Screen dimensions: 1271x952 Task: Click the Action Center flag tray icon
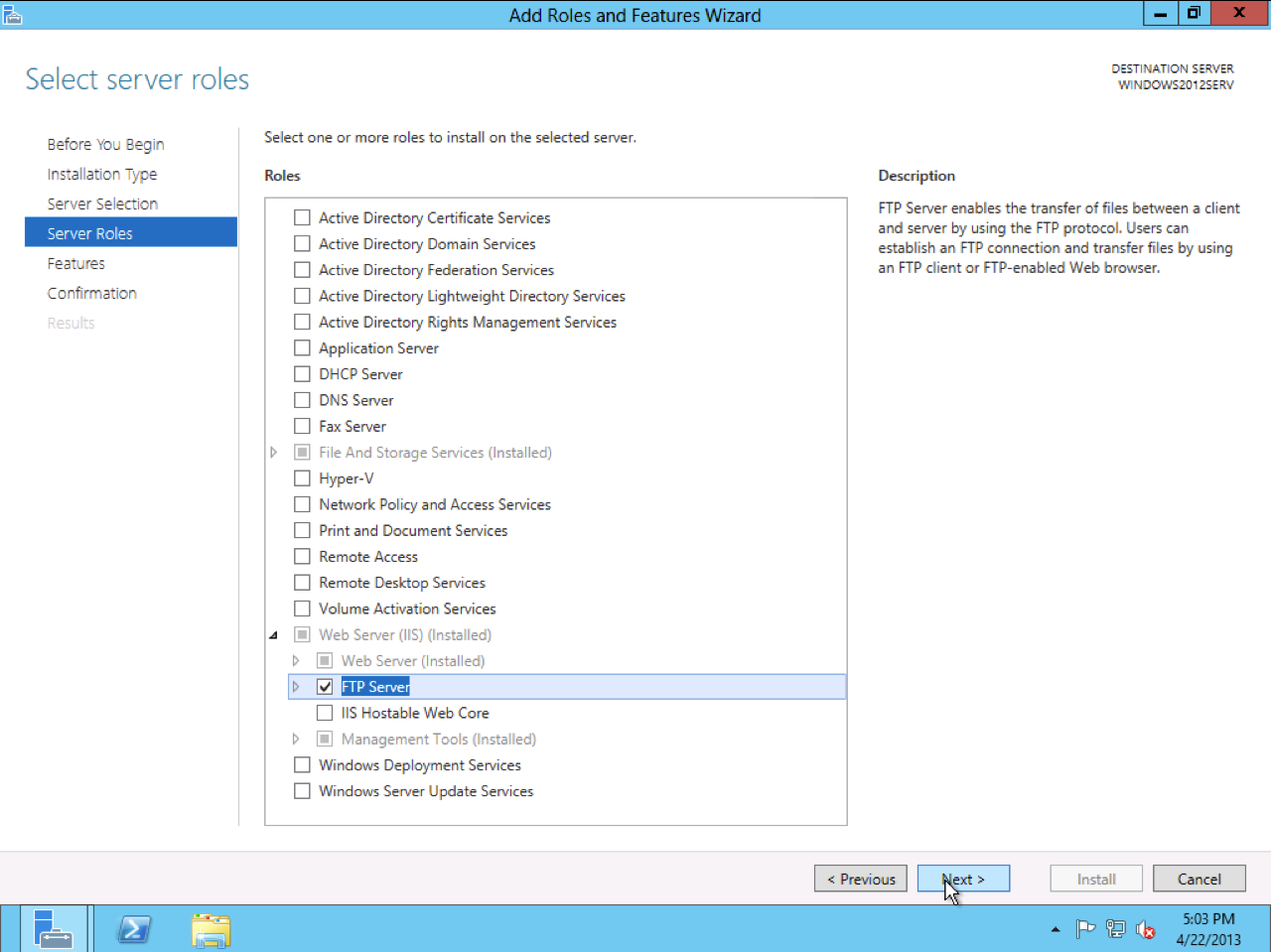(x=1085, y=930)
